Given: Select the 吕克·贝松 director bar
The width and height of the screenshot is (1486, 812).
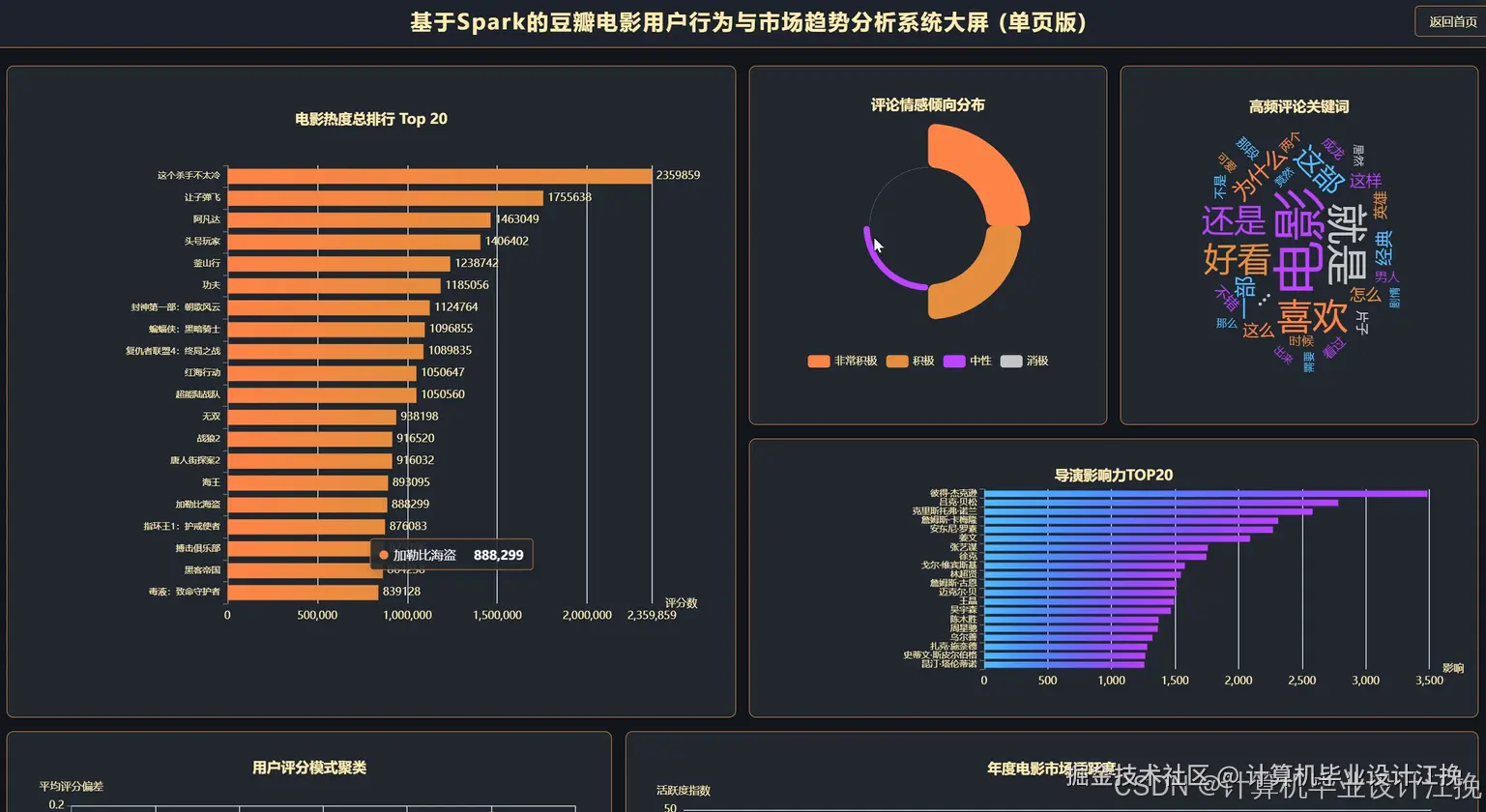Looking at the screenshot, I should [x=1160, y=502].
